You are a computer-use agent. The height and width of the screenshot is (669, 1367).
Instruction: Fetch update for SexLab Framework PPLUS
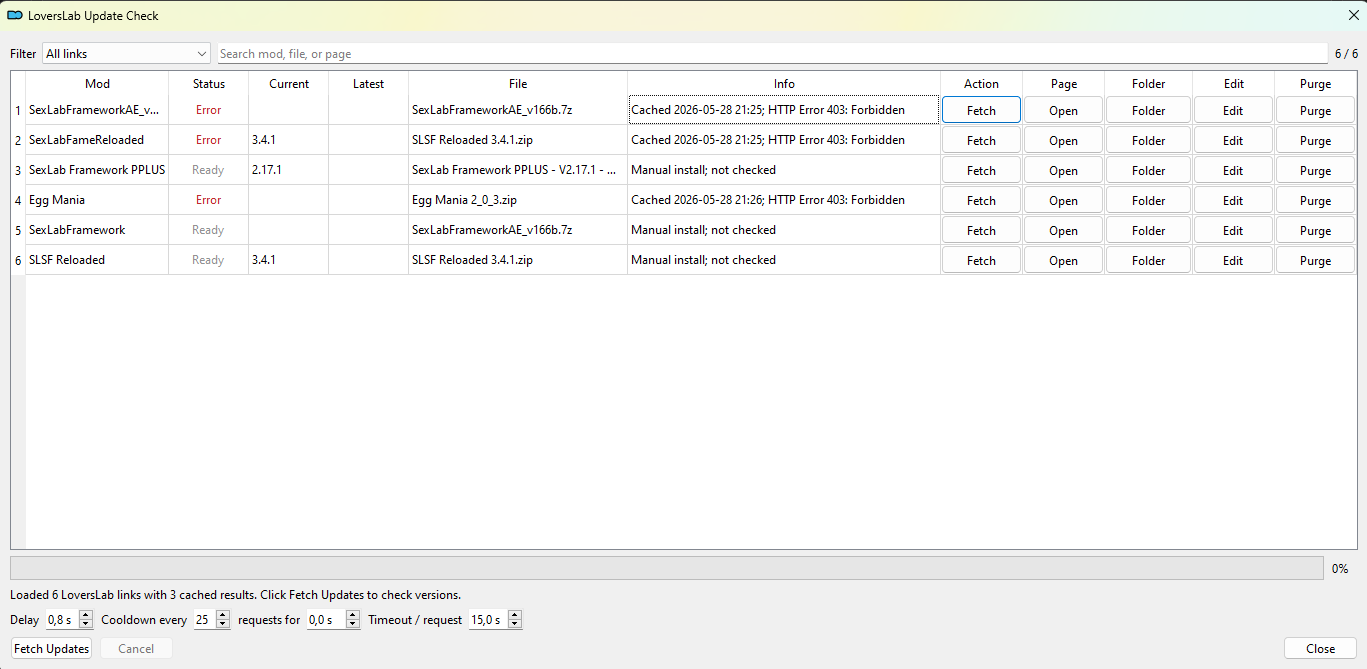tap(981, 170)
